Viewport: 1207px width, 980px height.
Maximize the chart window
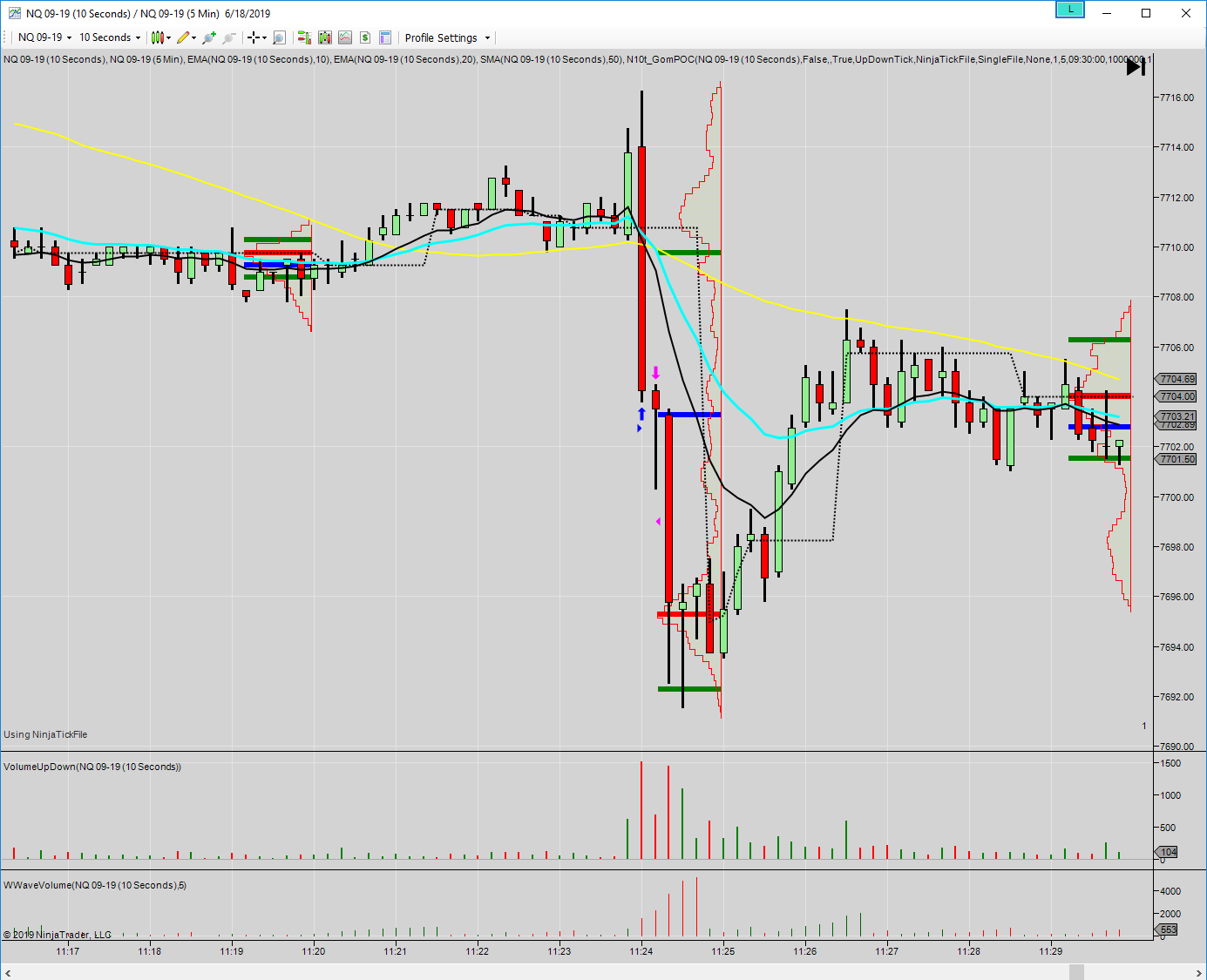[x=1146, y=13]
